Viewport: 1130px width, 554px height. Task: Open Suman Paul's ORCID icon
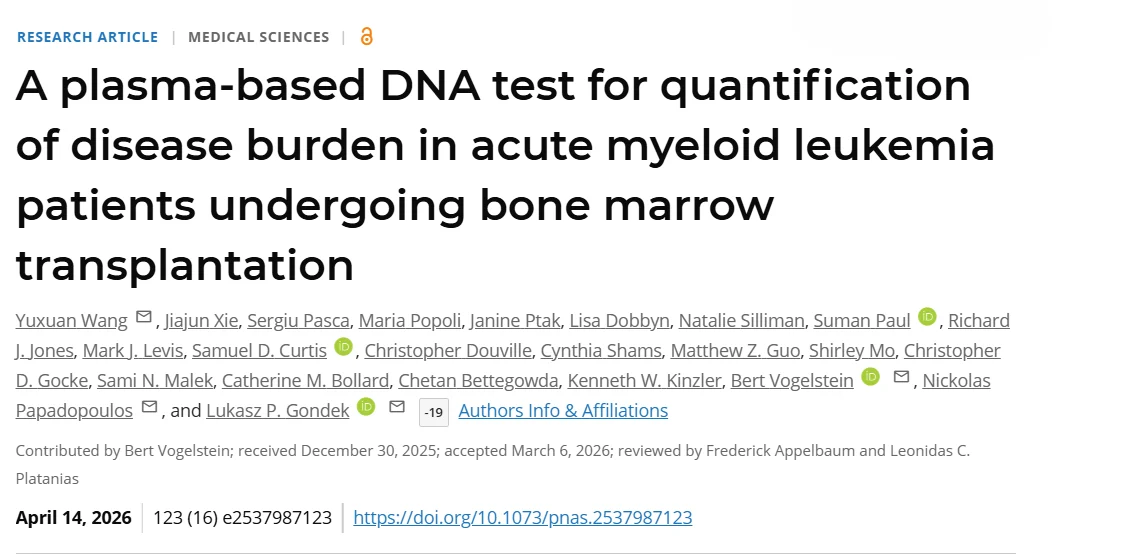[x=928, y=318]
